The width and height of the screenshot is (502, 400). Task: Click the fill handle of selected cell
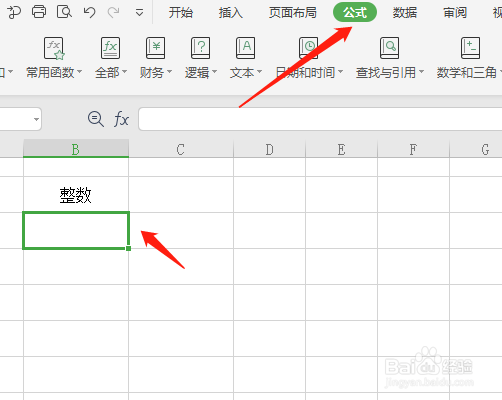point(129,248)
